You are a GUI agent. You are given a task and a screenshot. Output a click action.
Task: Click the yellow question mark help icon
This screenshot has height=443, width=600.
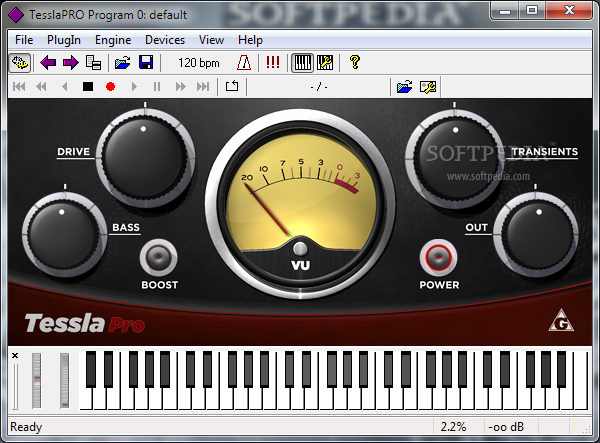coord(355,62)
